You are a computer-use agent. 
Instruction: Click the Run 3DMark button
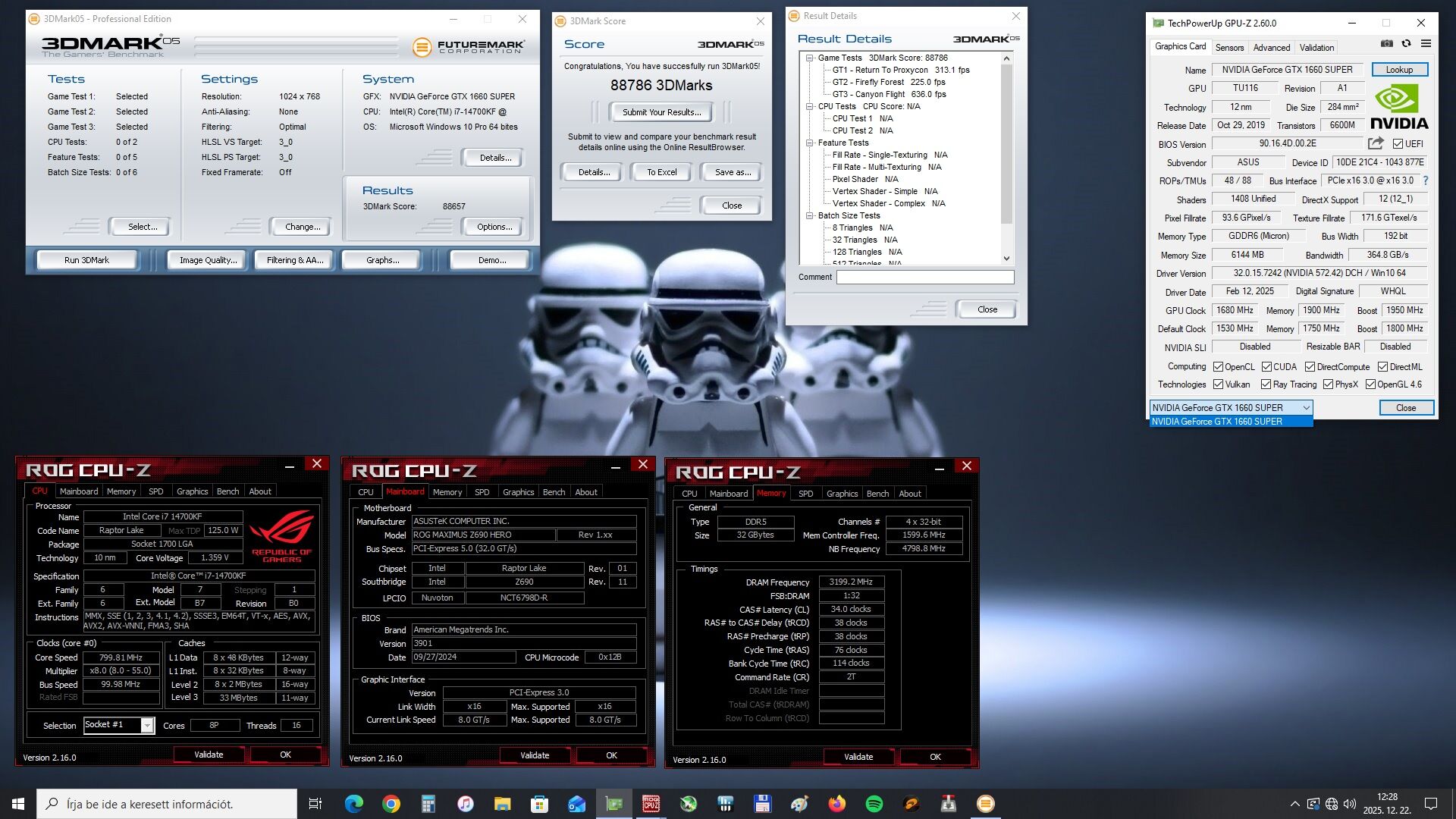[x=86, y=260]
